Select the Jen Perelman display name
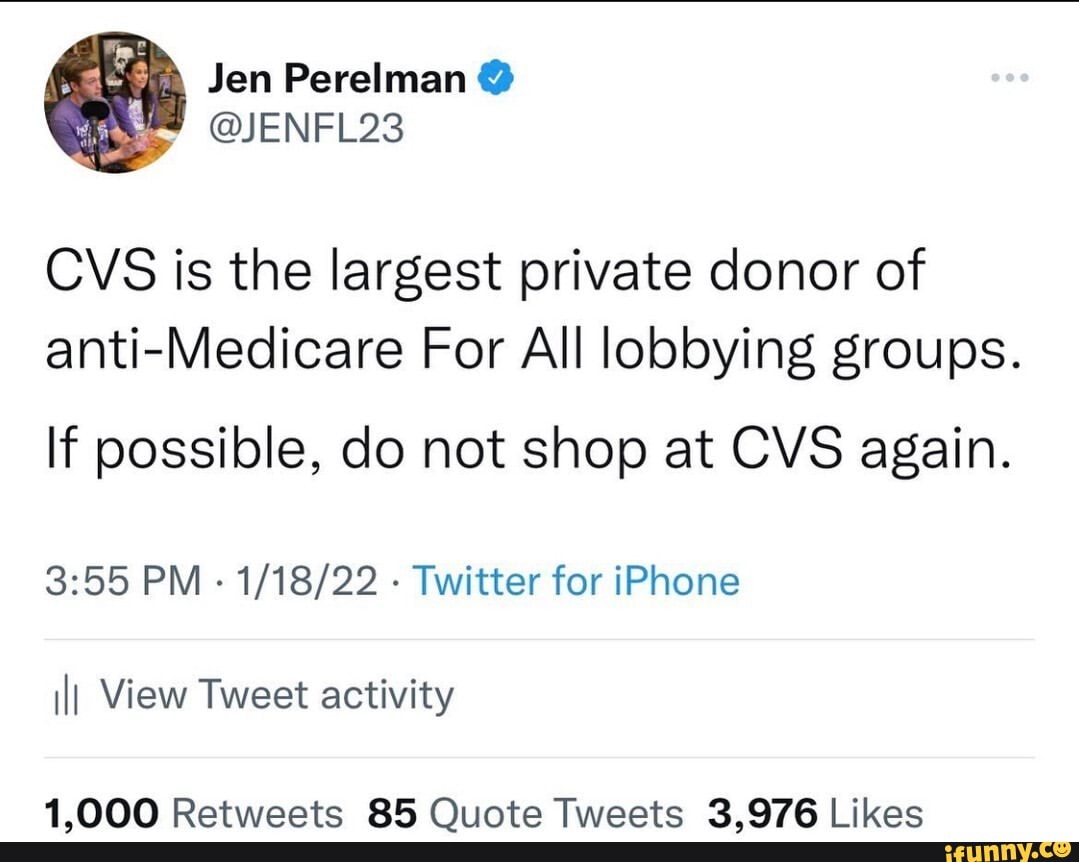 point(335,76)
